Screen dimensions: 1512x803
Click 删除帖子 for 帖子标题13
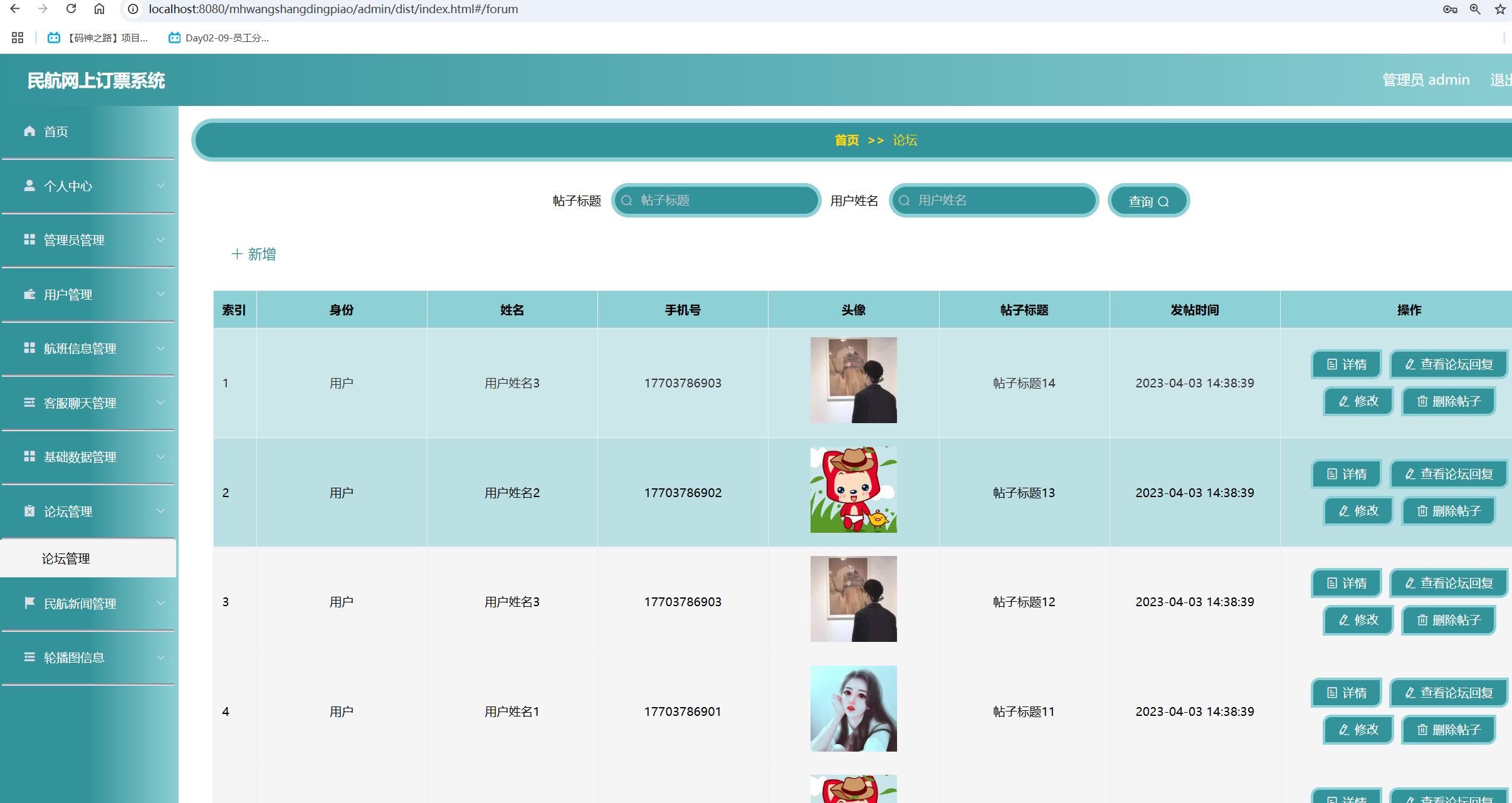coord(1449,511)
